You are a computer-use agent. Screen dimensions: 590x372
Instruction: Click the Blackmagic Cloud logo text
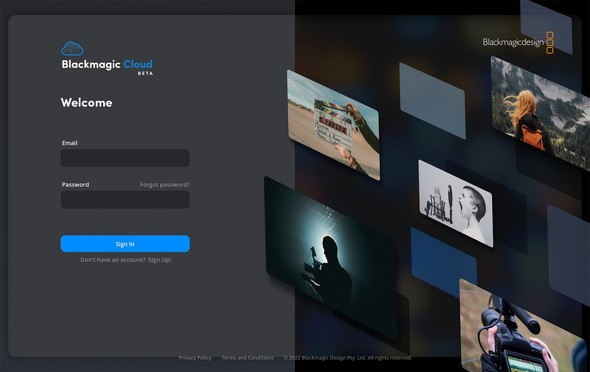tap(107, 64)
